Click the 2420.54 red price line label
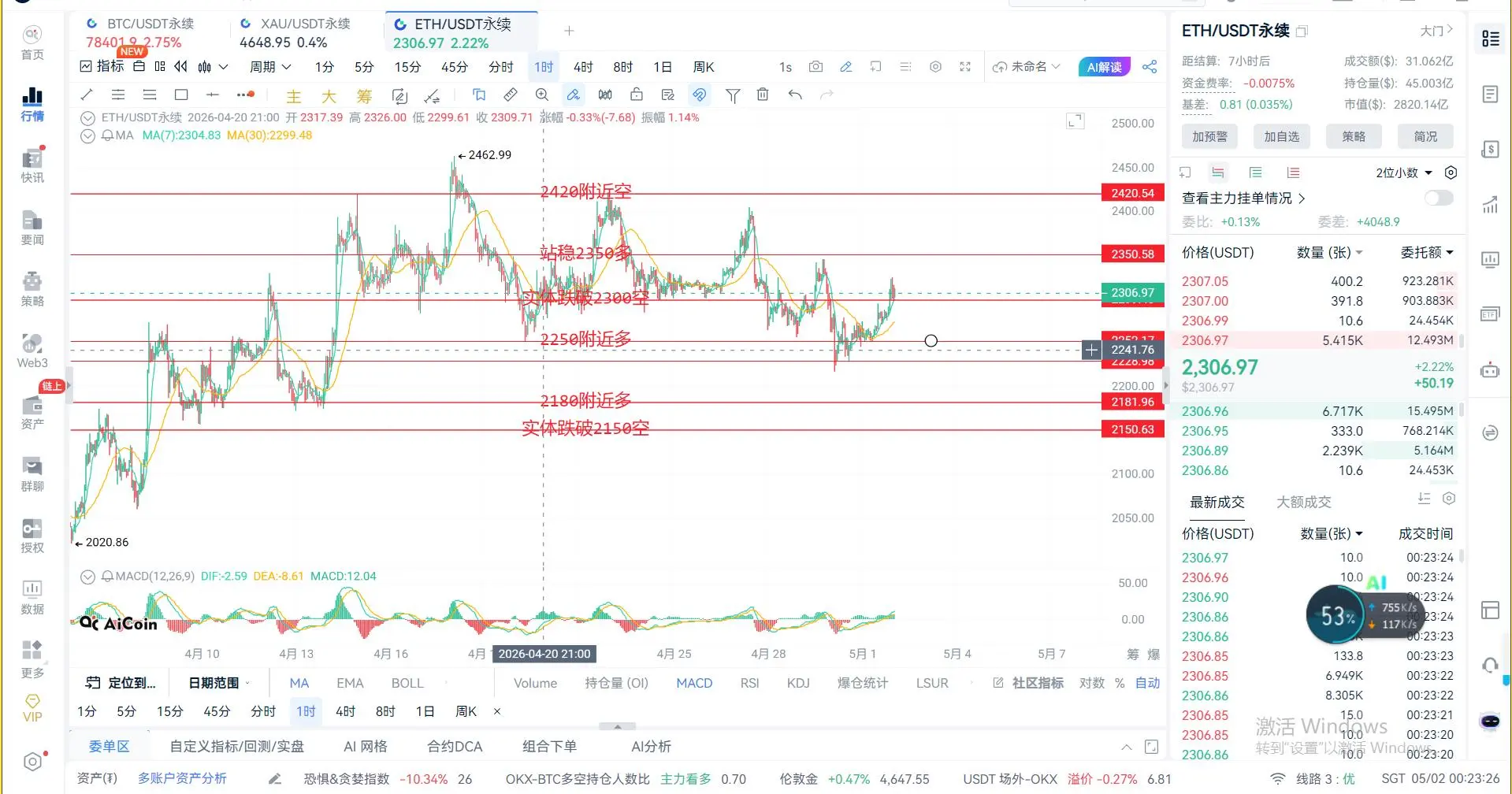1512x794 pixels. click(x=1132, y=193)
